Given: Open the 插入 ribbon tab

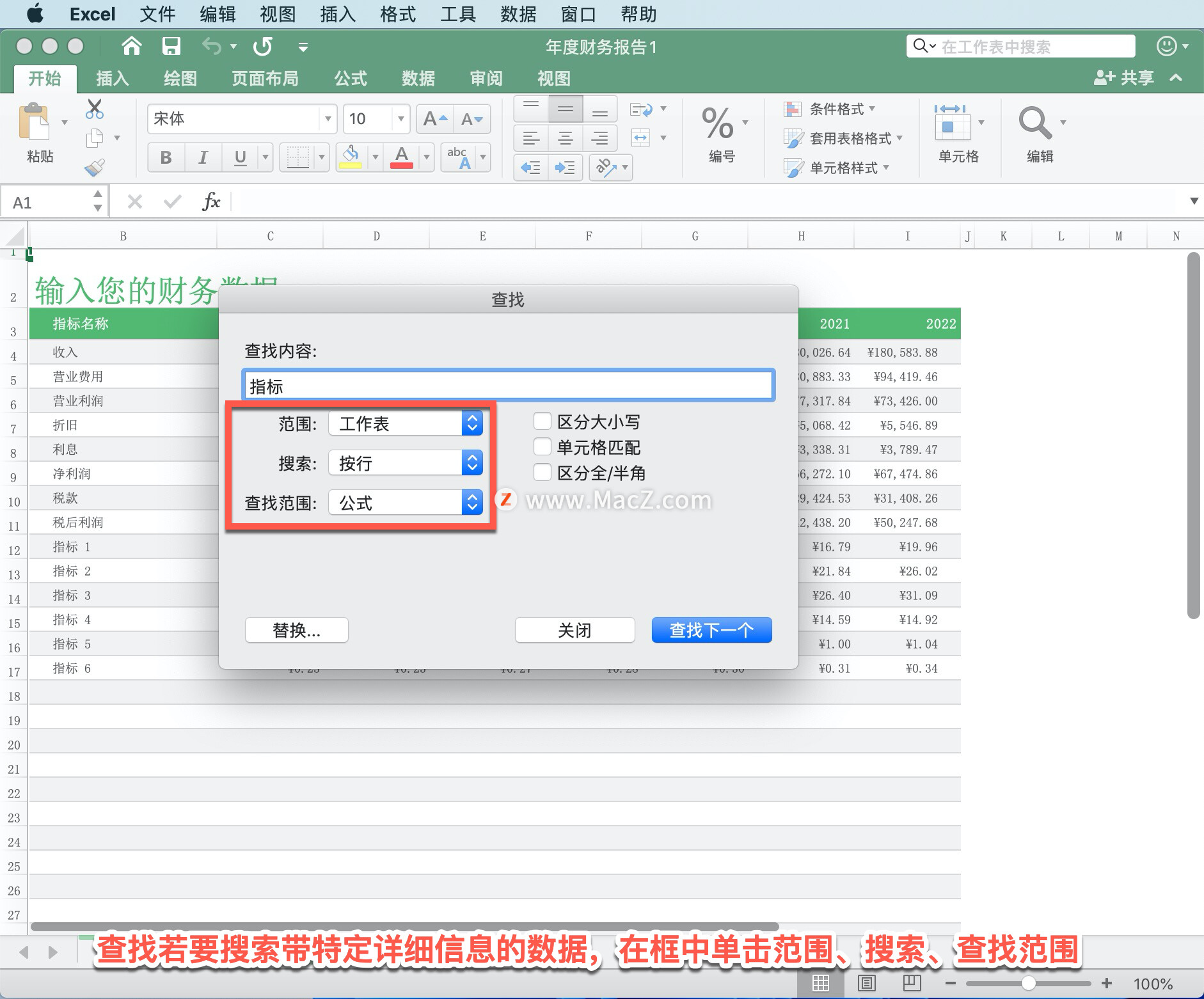Looking at the screenshot, I should click(113, 78).
